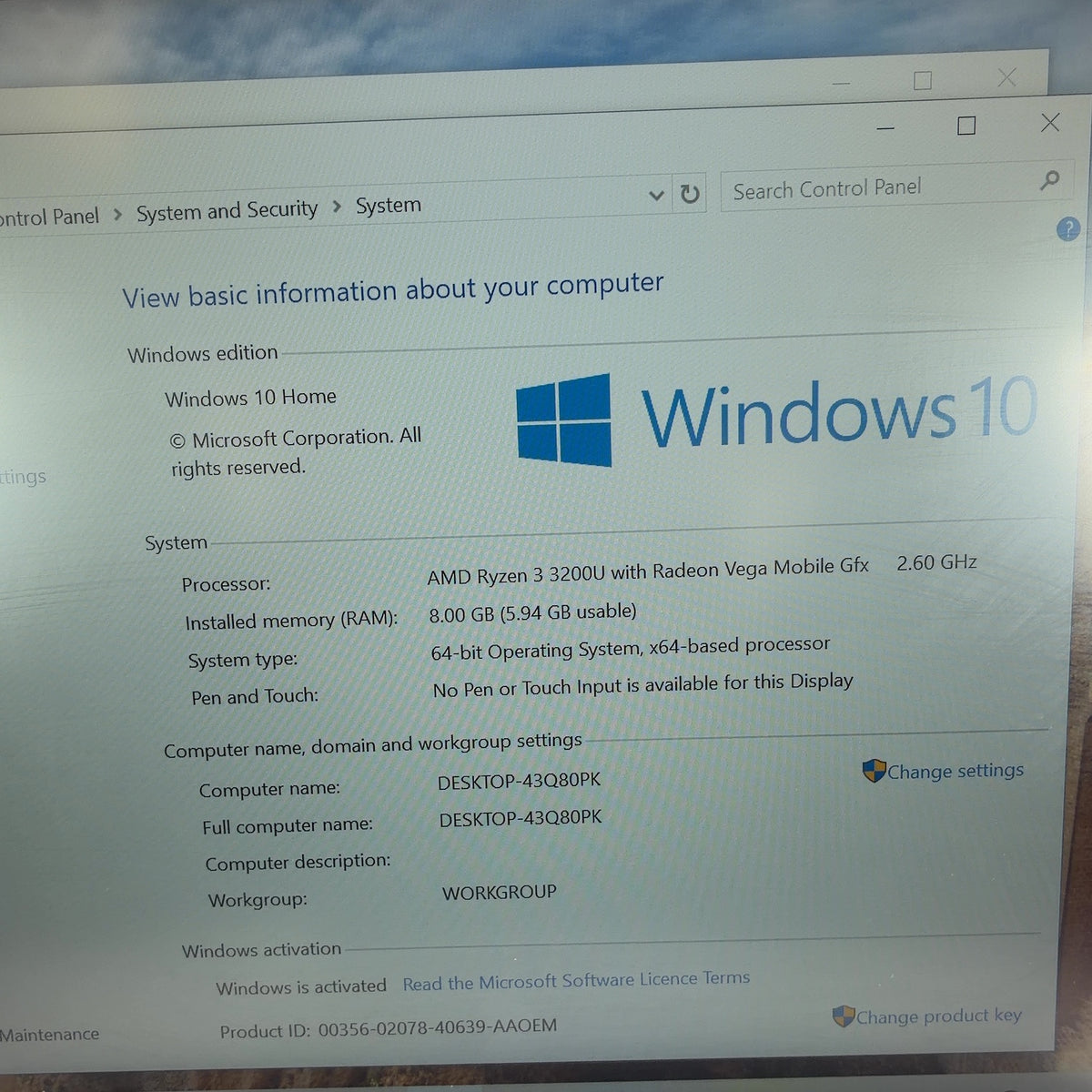Open Change product key link
Viewport: 1092px width, 1092px height.
(x=939, y=1016)
